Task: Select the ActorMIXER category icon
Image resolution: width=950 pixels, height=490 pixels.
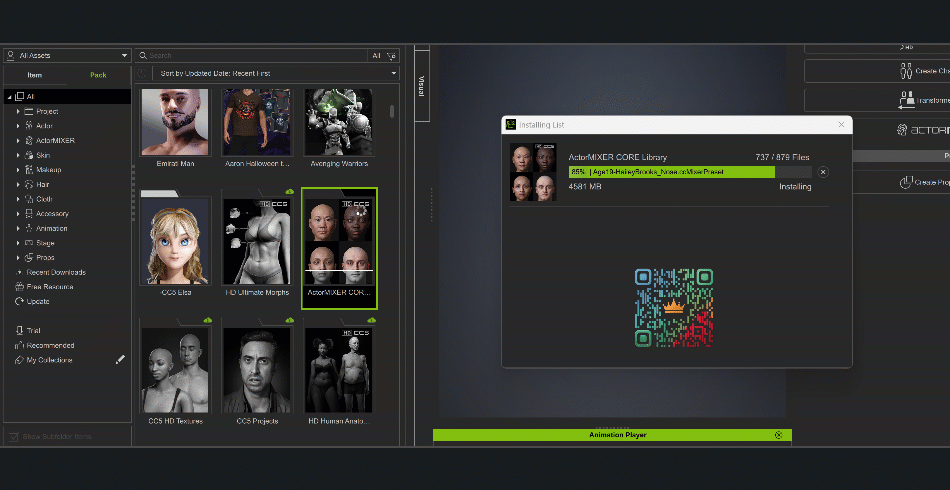Action: pos(28,141)
